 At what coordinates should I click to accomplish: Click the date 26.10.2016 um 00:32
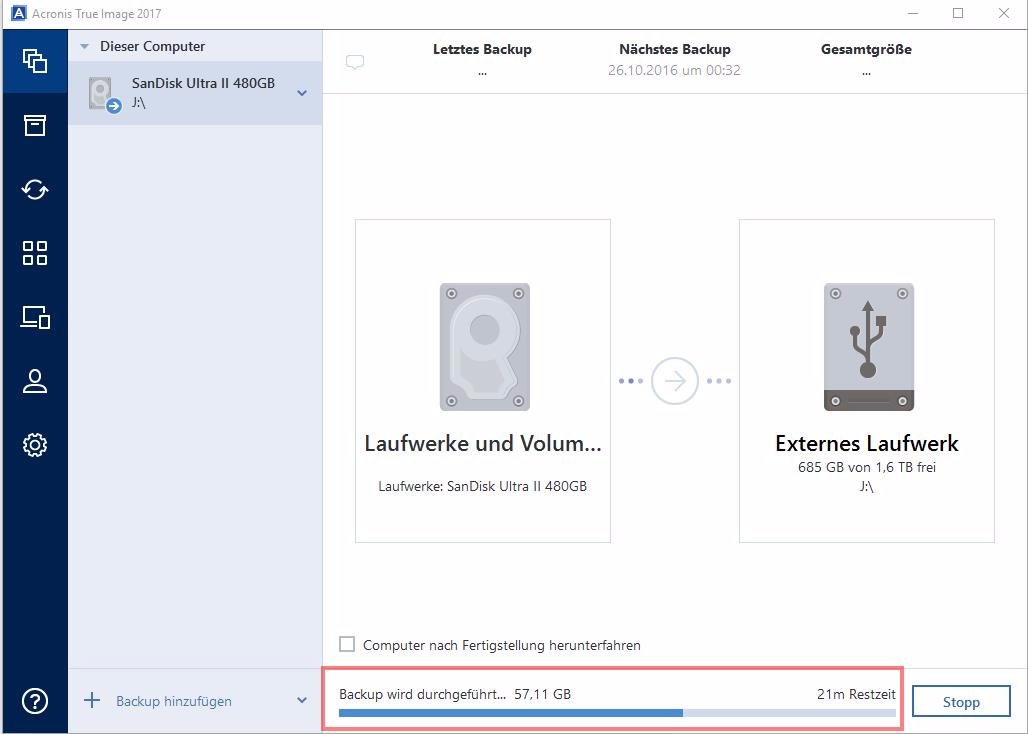(674, 70)
